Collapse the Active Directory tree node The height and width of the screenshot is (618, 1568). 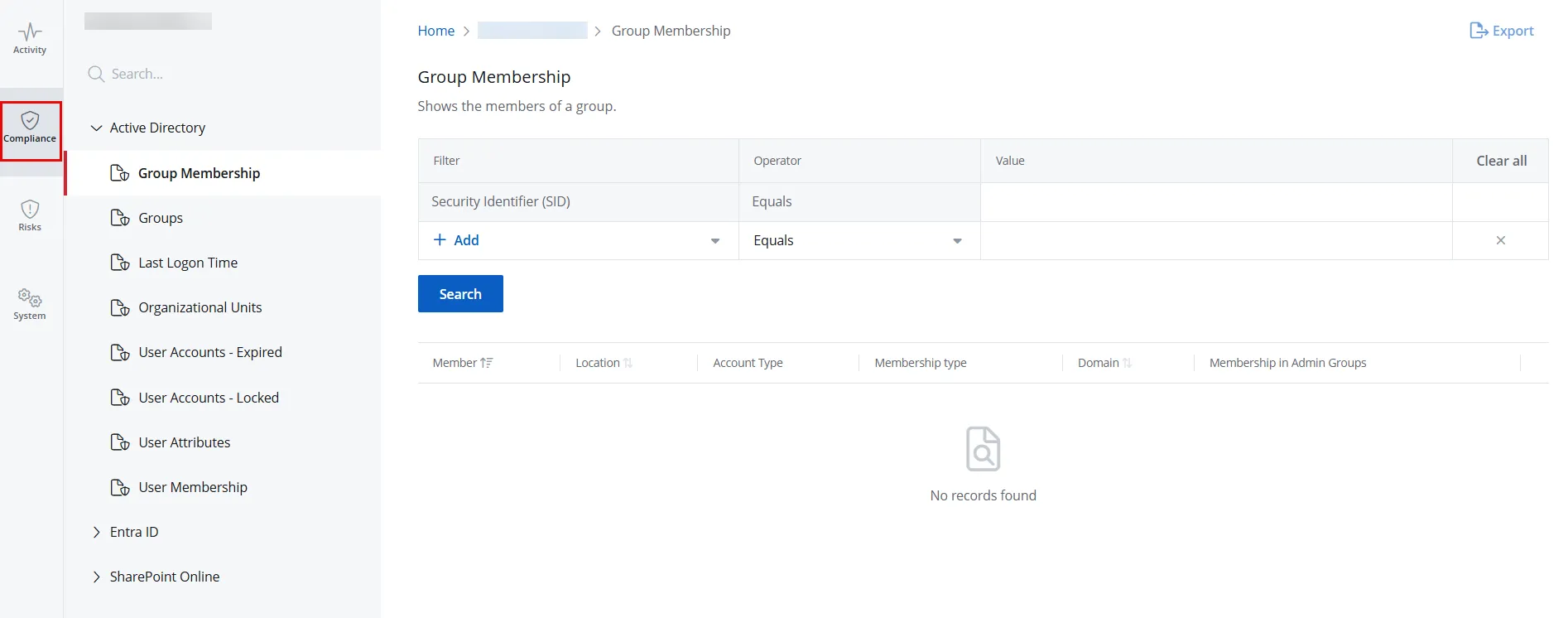(x=96, y=128)
